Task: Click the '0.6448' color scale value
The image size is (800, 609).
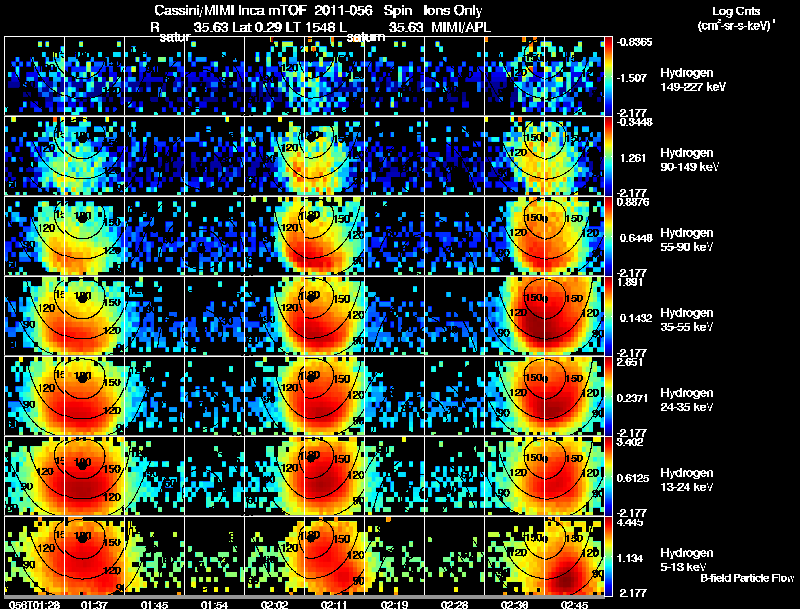Action: click(634, 238)
